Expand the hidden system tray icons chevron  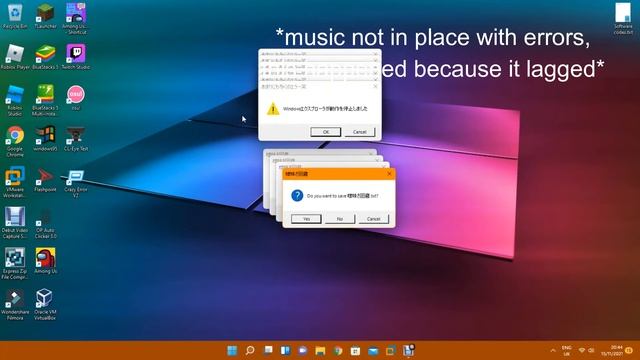(553, 351)
